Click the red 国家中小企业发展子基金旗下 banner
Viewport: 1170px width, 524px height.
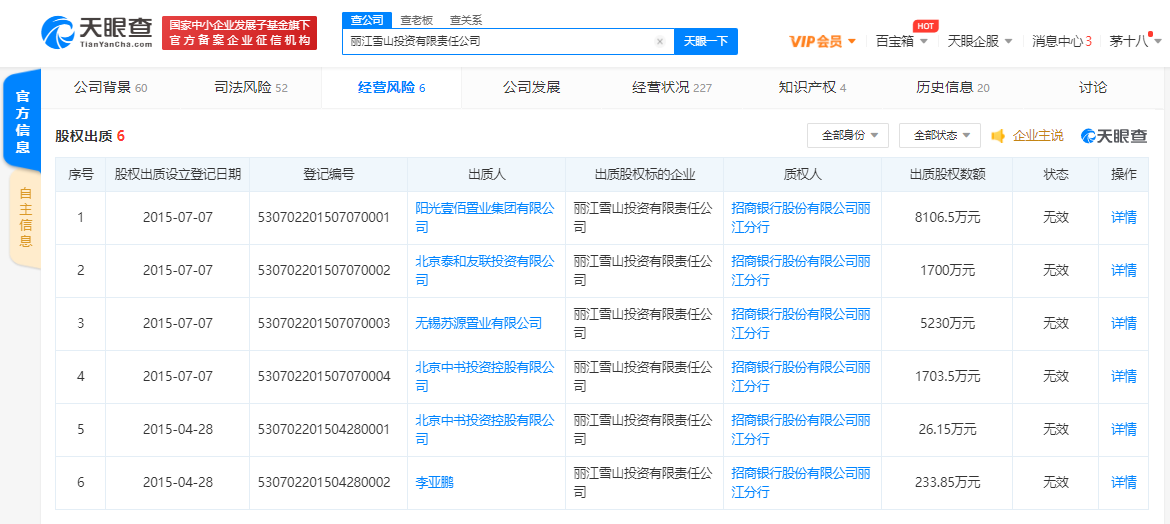(240, 33)
